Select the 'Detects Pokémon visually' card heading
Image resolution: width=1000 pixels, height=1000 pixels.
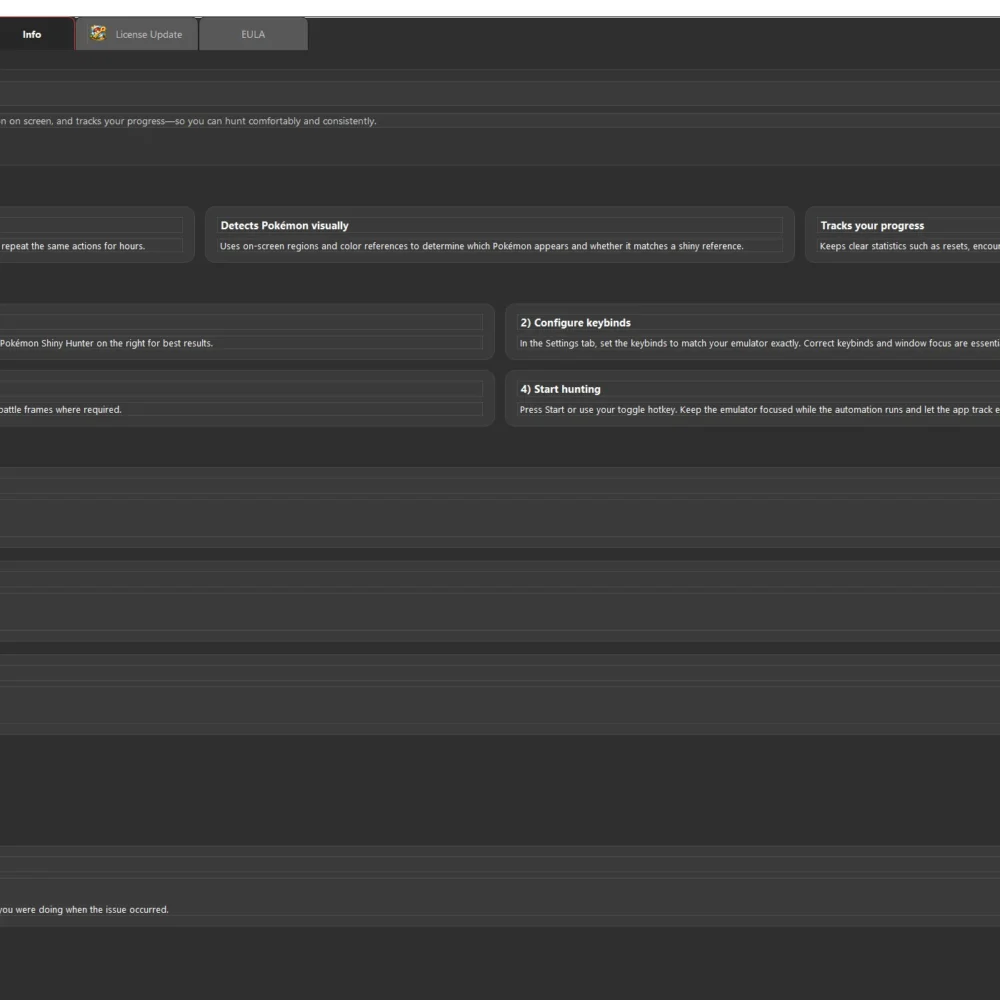pyautogui.click(x=284, y=225)
